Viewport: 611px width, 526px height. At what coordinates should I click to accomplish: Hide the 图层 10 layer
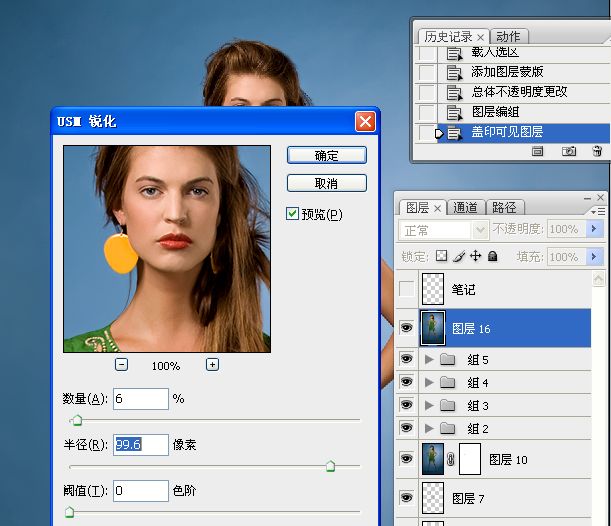406,458
